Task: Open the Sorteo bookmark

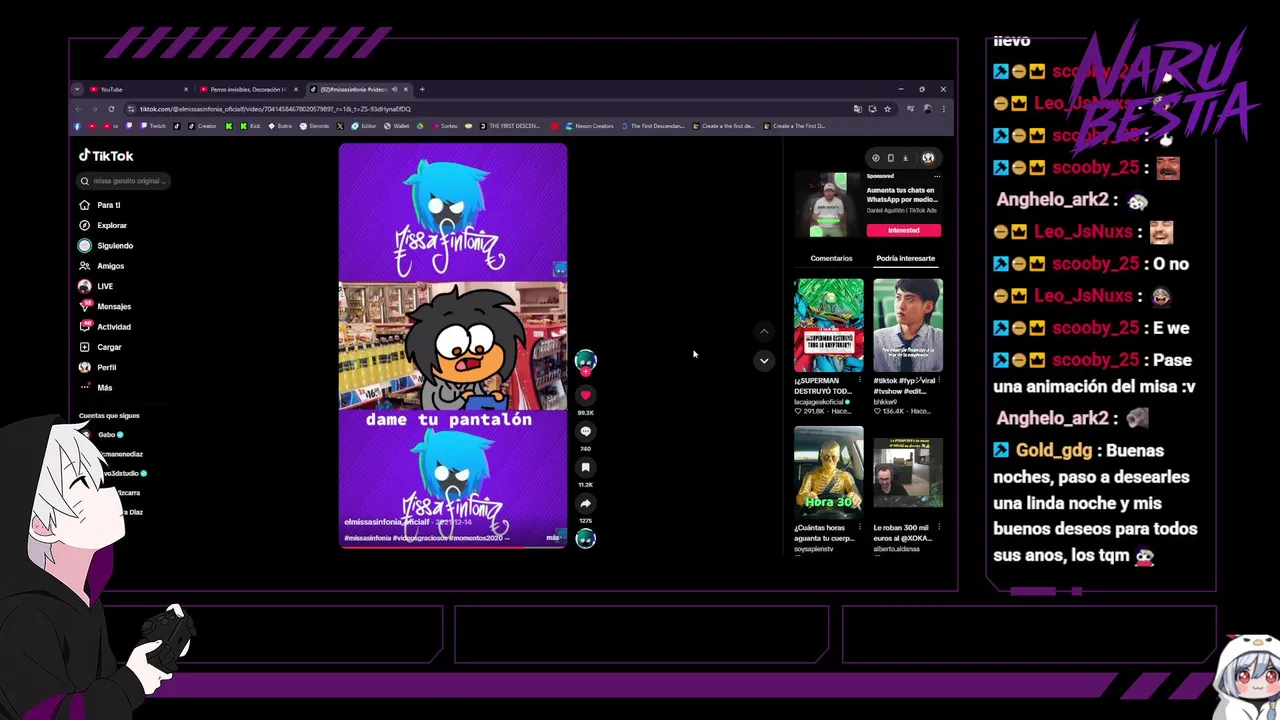Action: (x=443, y=126)
